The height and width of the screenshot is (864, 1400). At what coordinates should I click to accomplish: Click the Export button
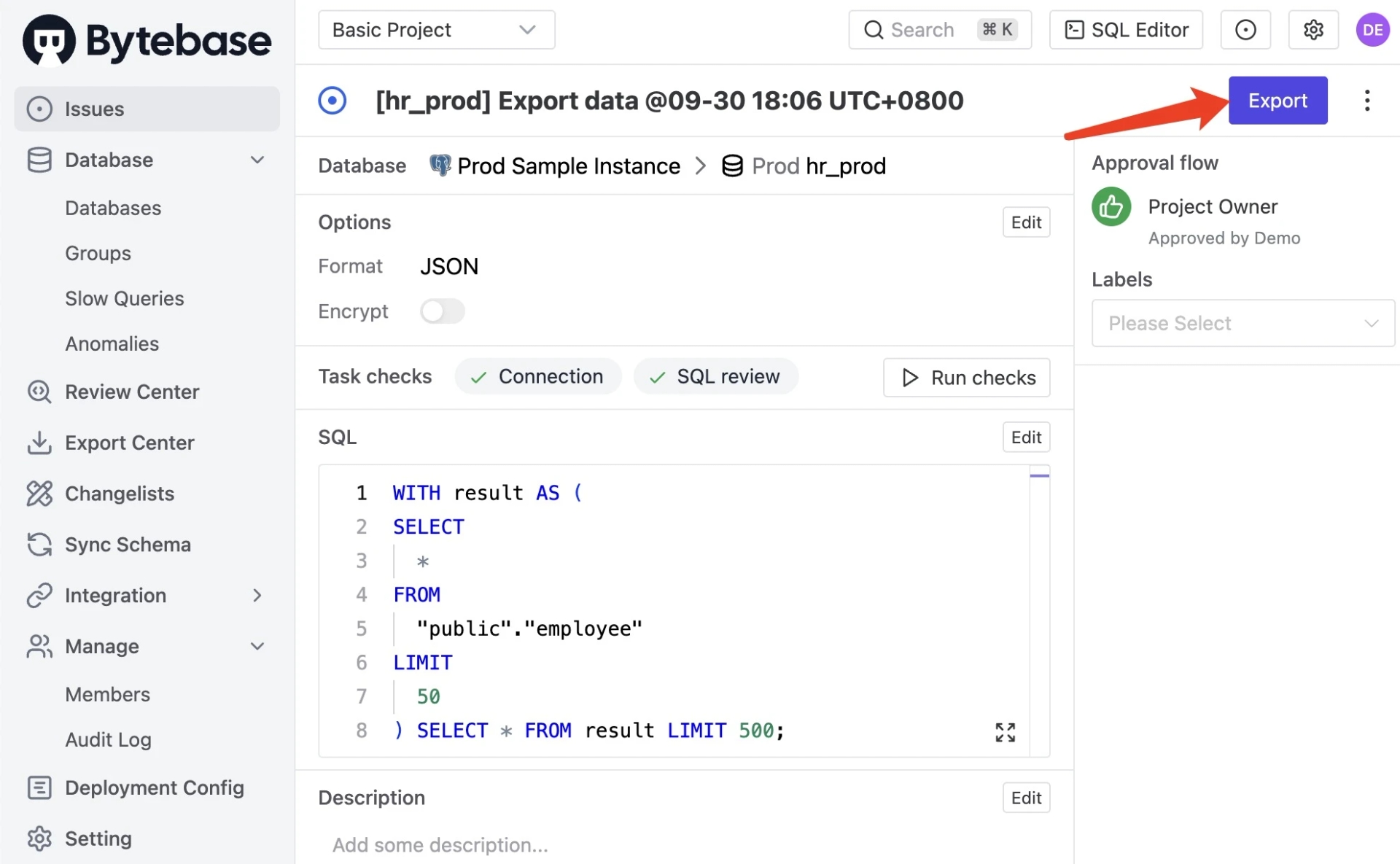click(x=1278, y=100)
